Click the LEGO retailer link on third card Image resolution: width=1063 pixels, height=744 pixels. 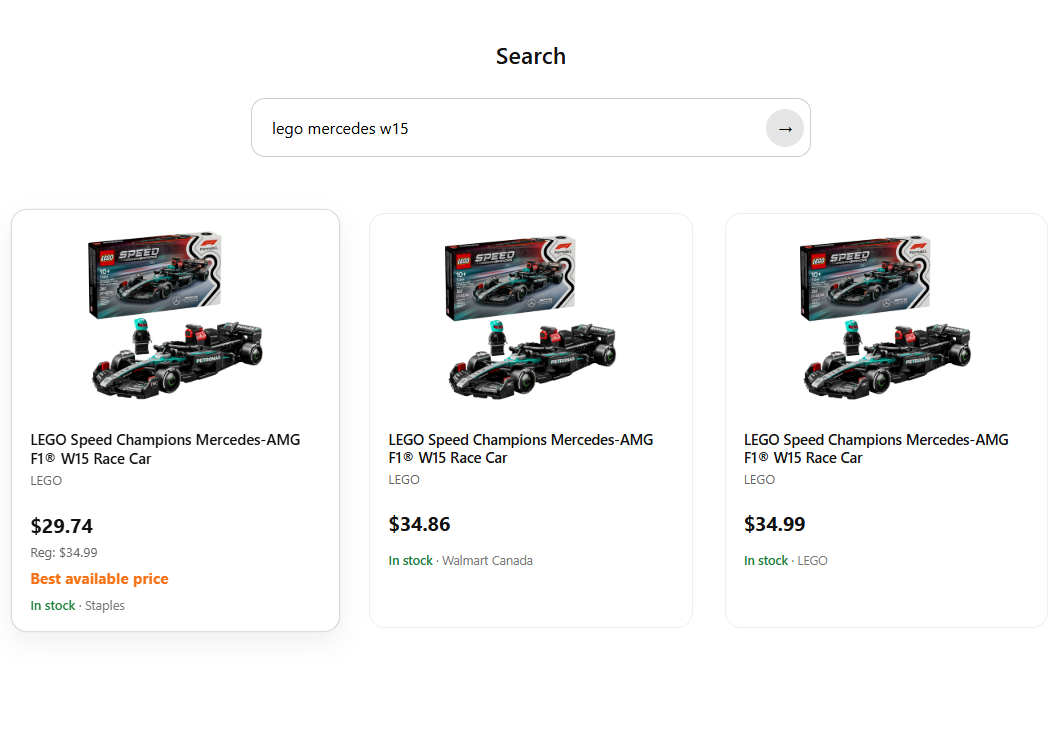[812, 560]
